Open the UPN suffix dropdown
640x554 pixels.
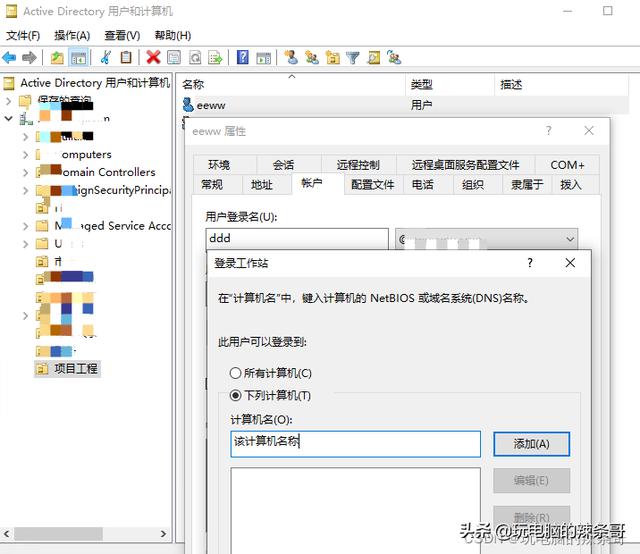[570, 239]
